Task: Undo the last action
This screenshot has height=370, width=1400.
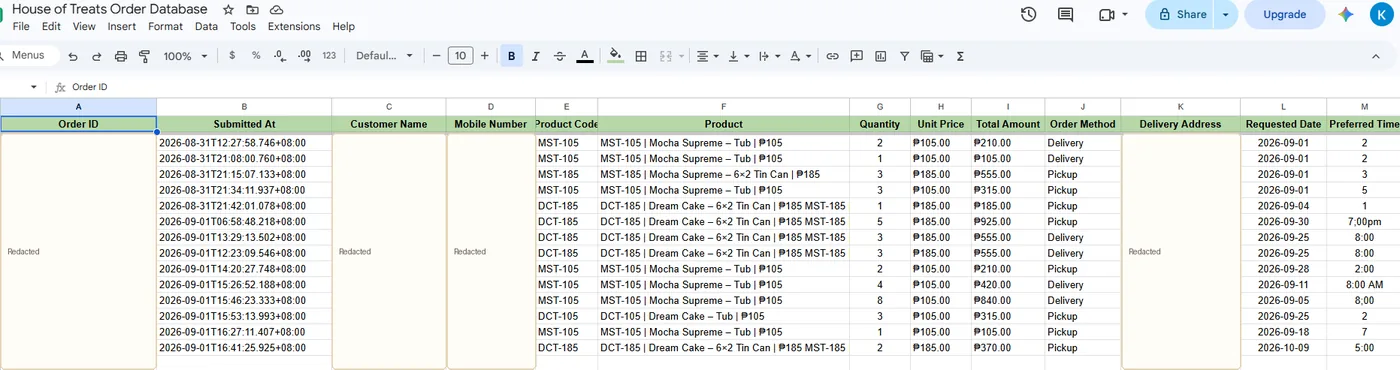Action: pyautogui.click(x=72, y=56)
